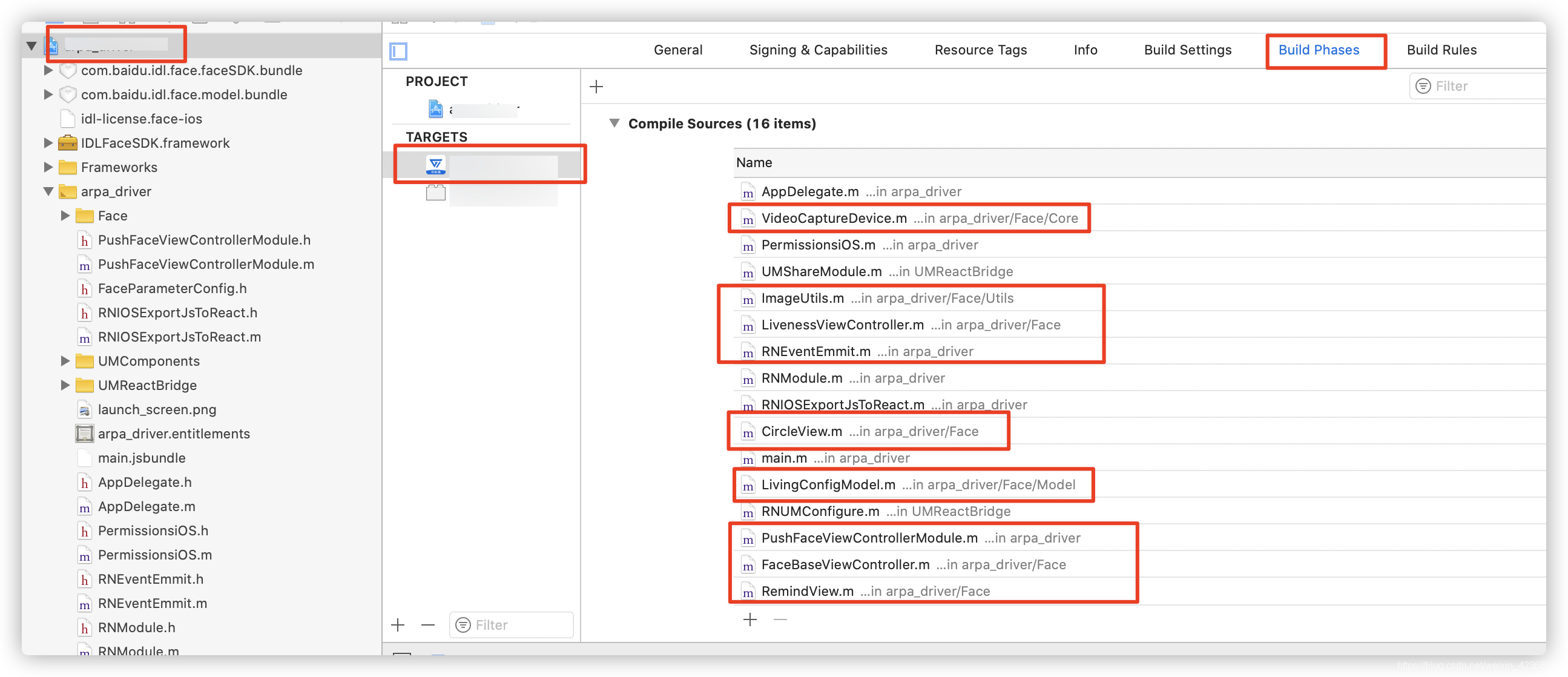Screen dimensions: 1568x677
Task: Select the arpa_driver.entitlements file icon
Action: pyautogui.click(x=85, y=434)
